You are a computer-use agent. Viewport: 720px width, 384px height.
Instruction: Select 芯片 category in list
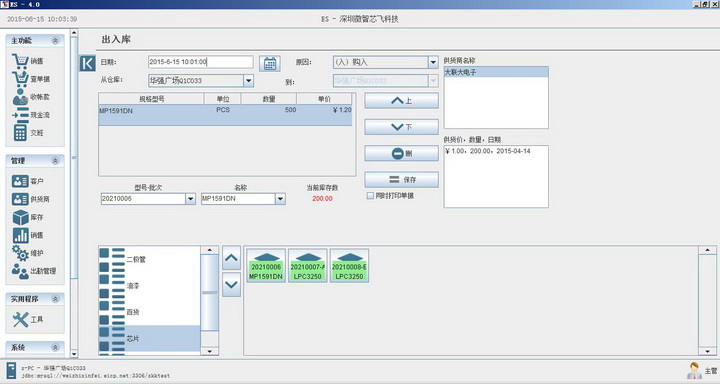coord(150,339)
